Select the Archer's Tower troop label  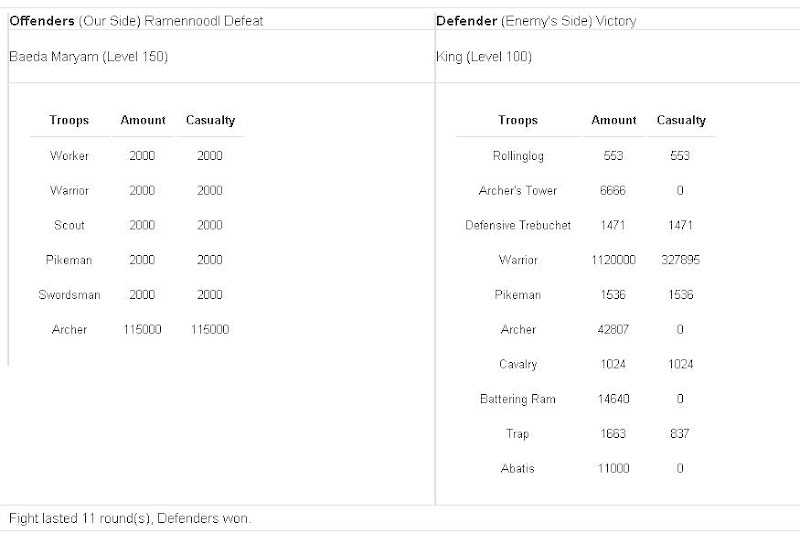click(518, 190)
